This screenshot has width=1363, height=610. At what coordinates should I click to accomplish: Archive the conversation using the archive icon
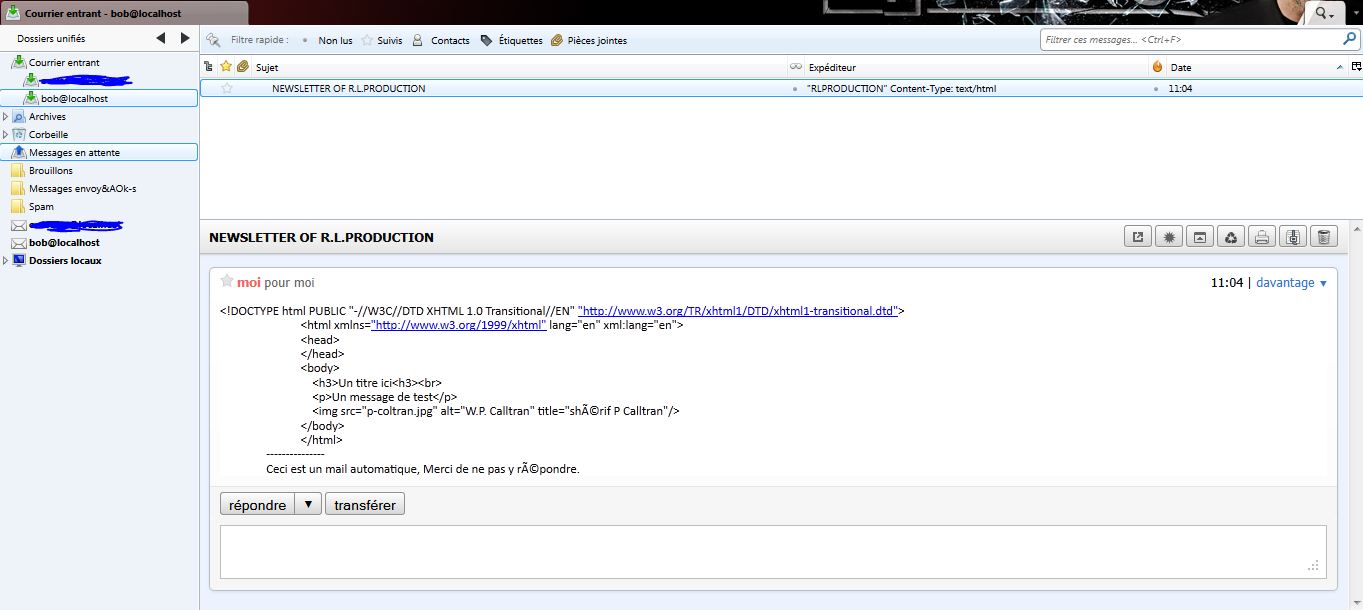point(1293,237)
